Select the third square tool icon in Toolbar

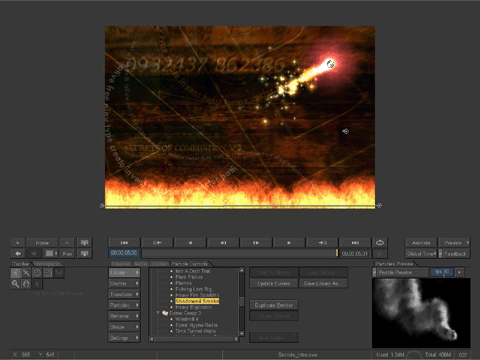point(37,273)
